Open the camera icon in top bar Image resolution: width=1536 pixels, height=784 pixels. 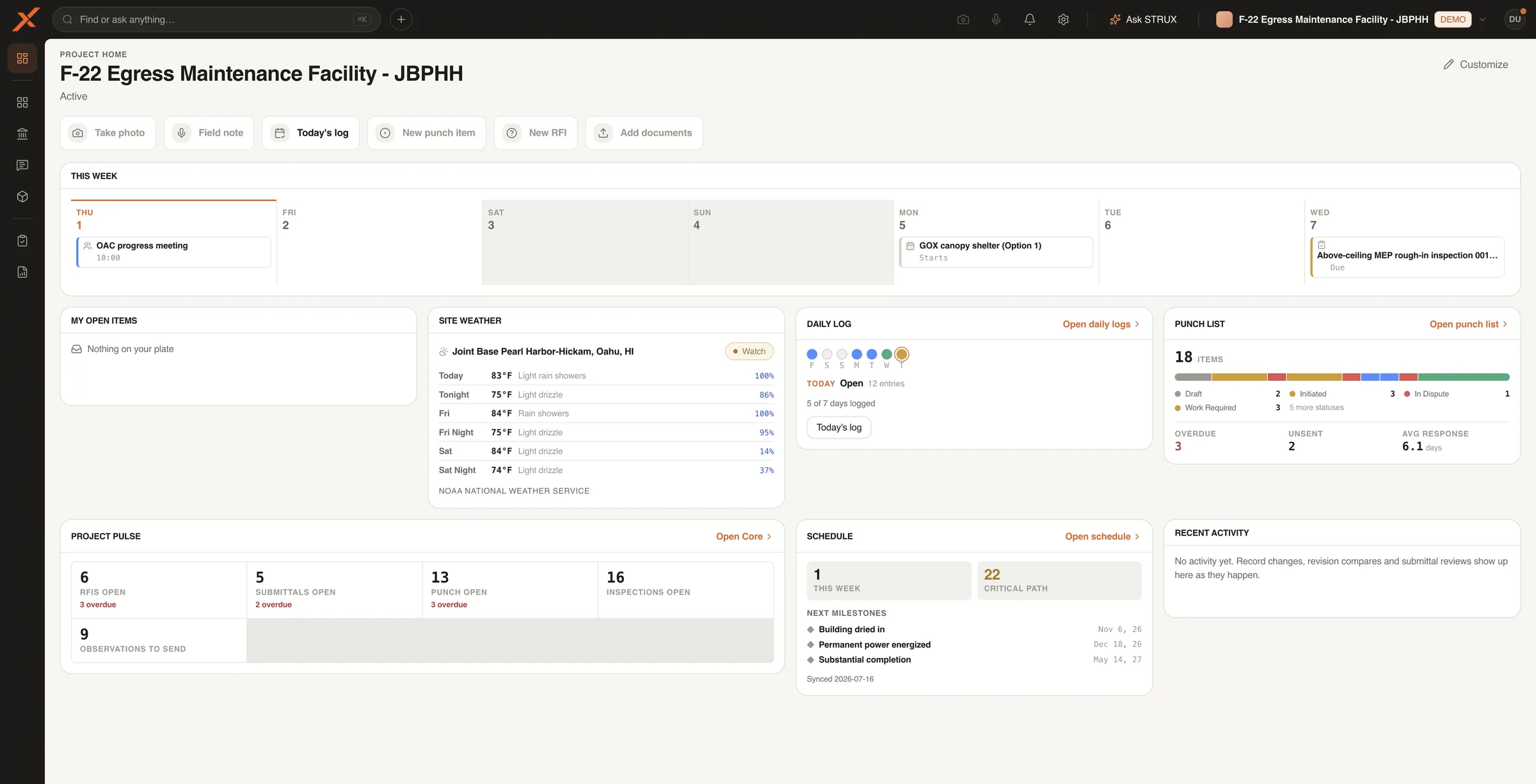click(x=963, y=20)
